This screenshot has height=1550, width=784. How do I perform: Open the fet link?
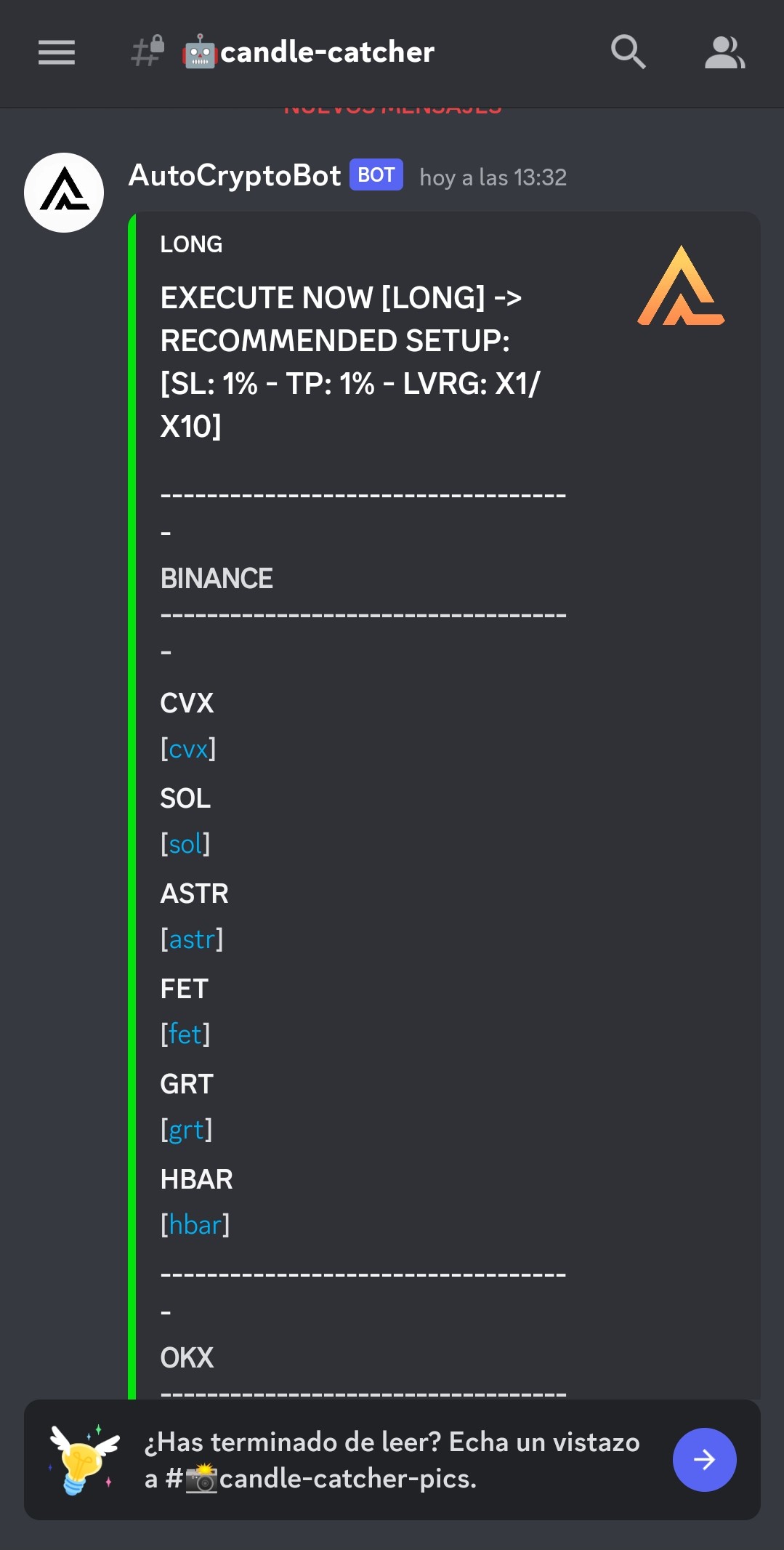coord(185,1034)
